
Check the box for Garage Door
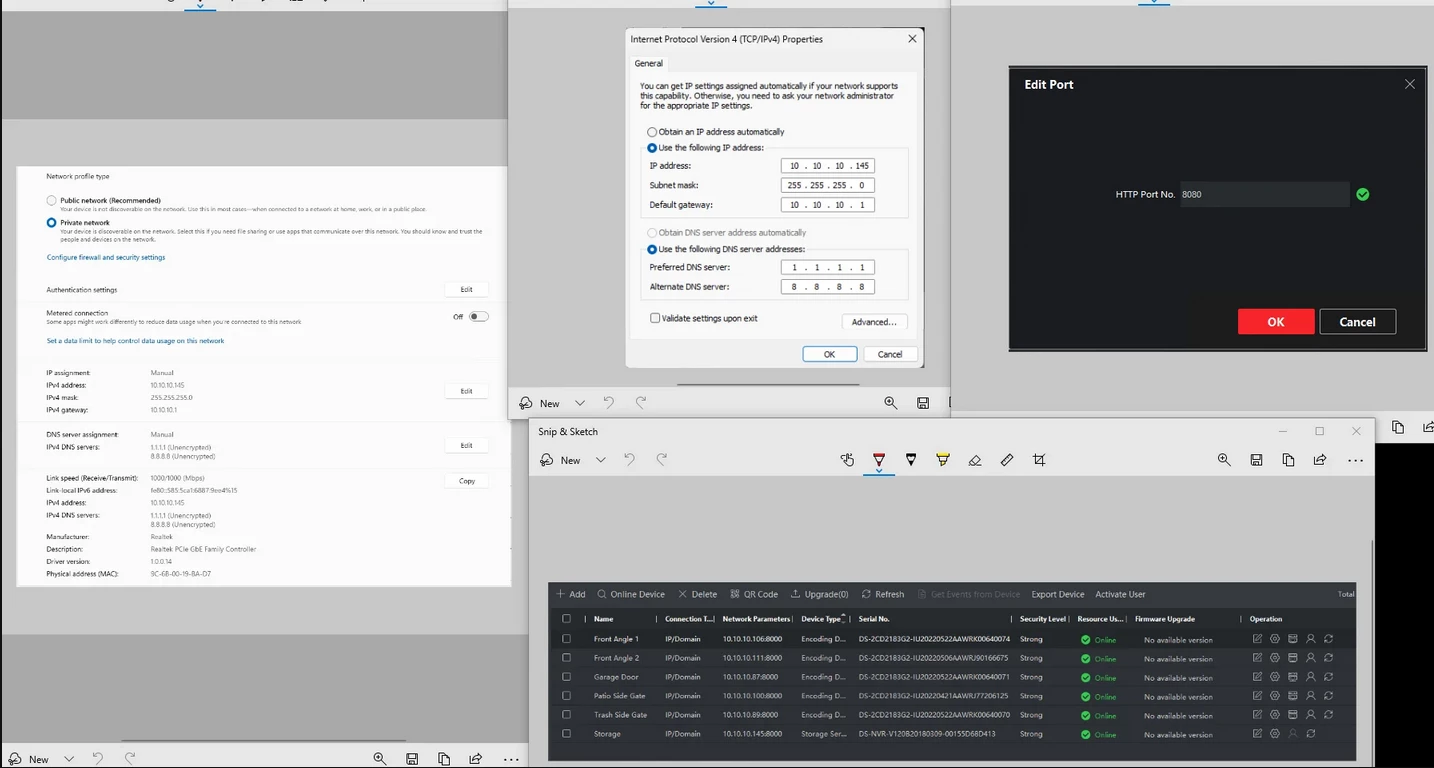(x=566, y=677)
